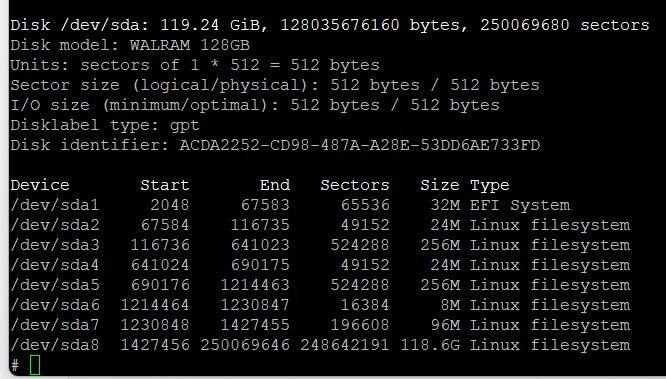Click the 119.24 GiB disk size text

click(x=210, y=25)
